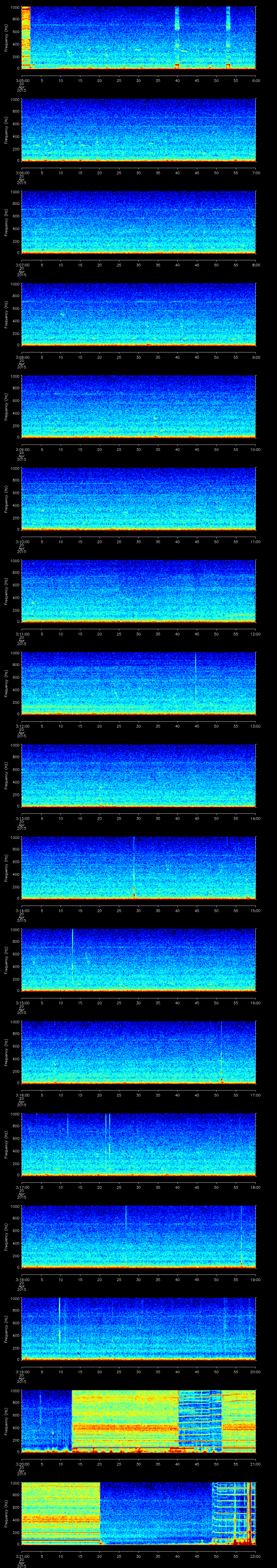Click the '22:00' end time label
The height and width of the screenshot is (1568, 277).
256,1556
